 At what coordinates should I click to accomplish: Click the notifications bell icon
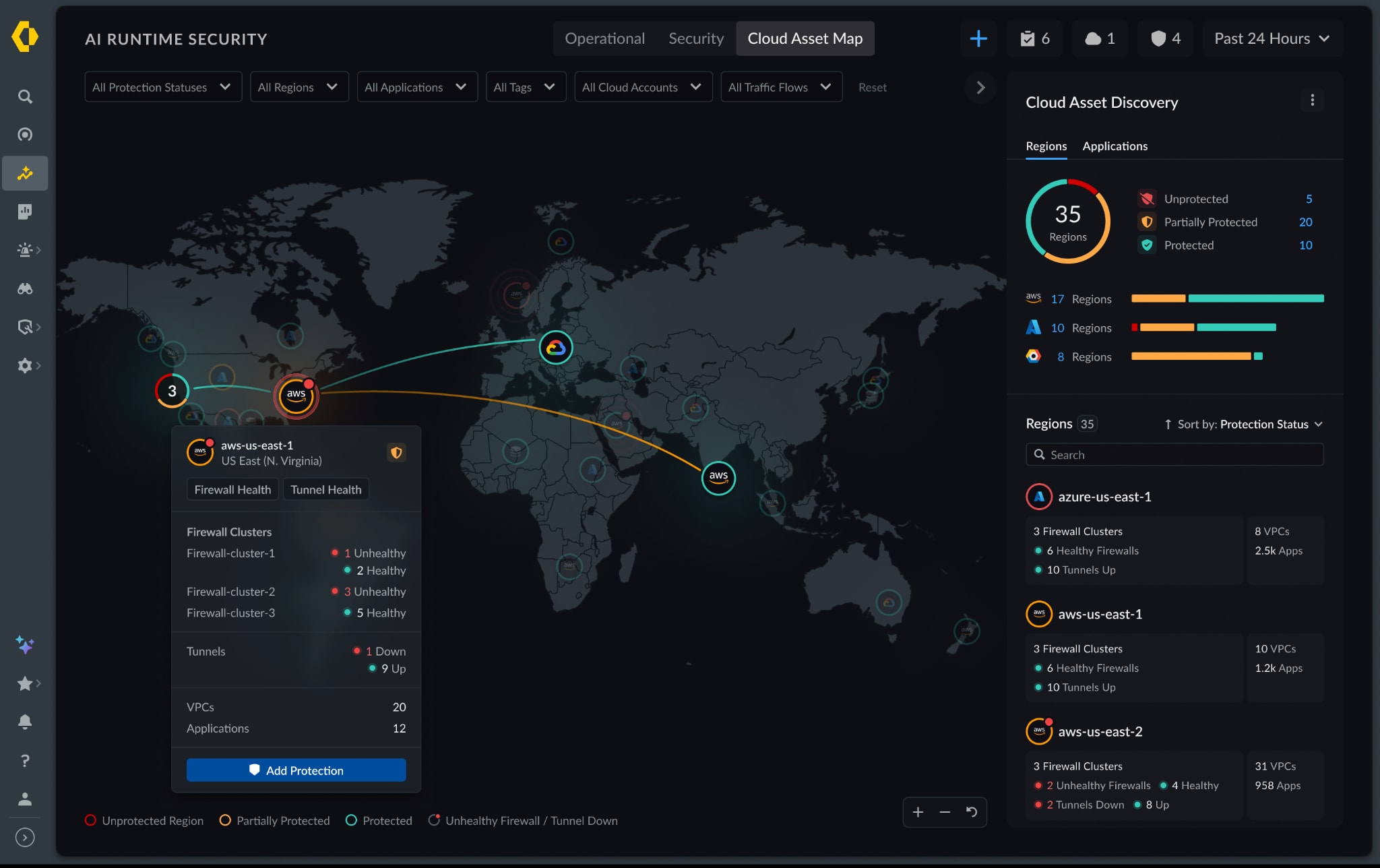pyautogui.click(x=25, y=722)
